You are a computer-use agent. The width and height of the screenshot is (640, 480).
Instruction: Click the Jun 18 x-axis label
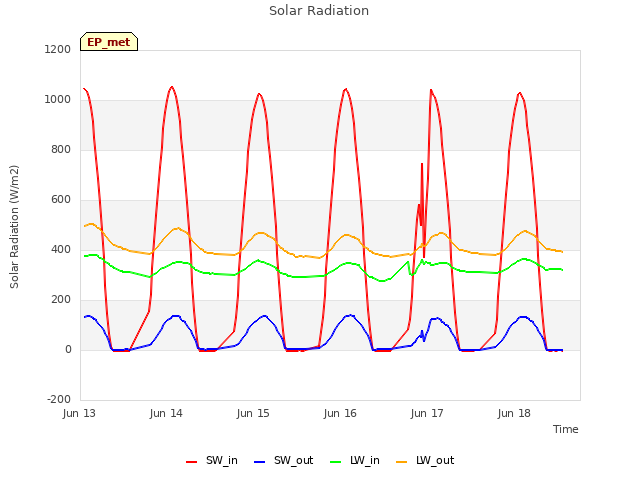click(514, 413)
